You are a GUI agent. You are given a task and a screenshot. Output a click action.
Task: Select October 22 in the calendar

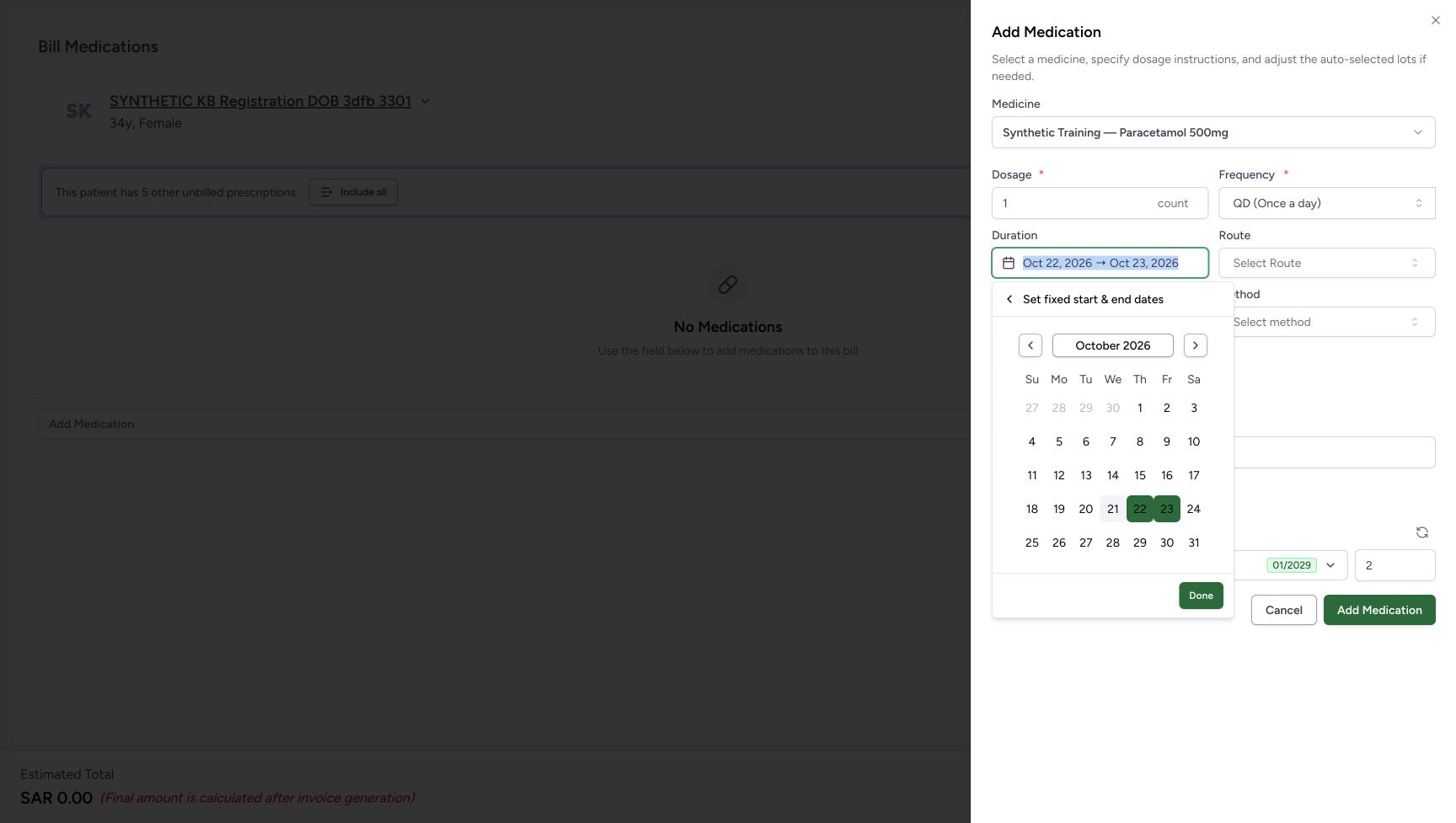pos(1140,509)
